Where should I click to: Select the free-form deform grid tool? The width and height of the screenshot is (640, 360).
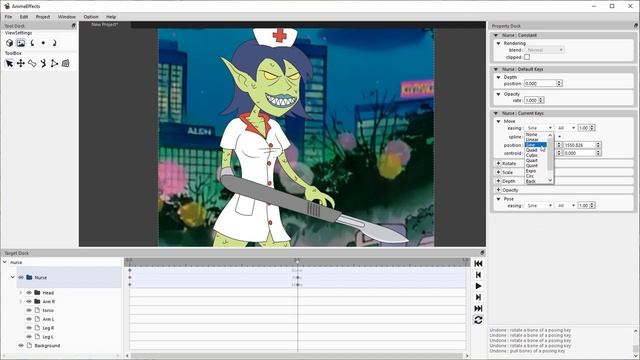65,63
